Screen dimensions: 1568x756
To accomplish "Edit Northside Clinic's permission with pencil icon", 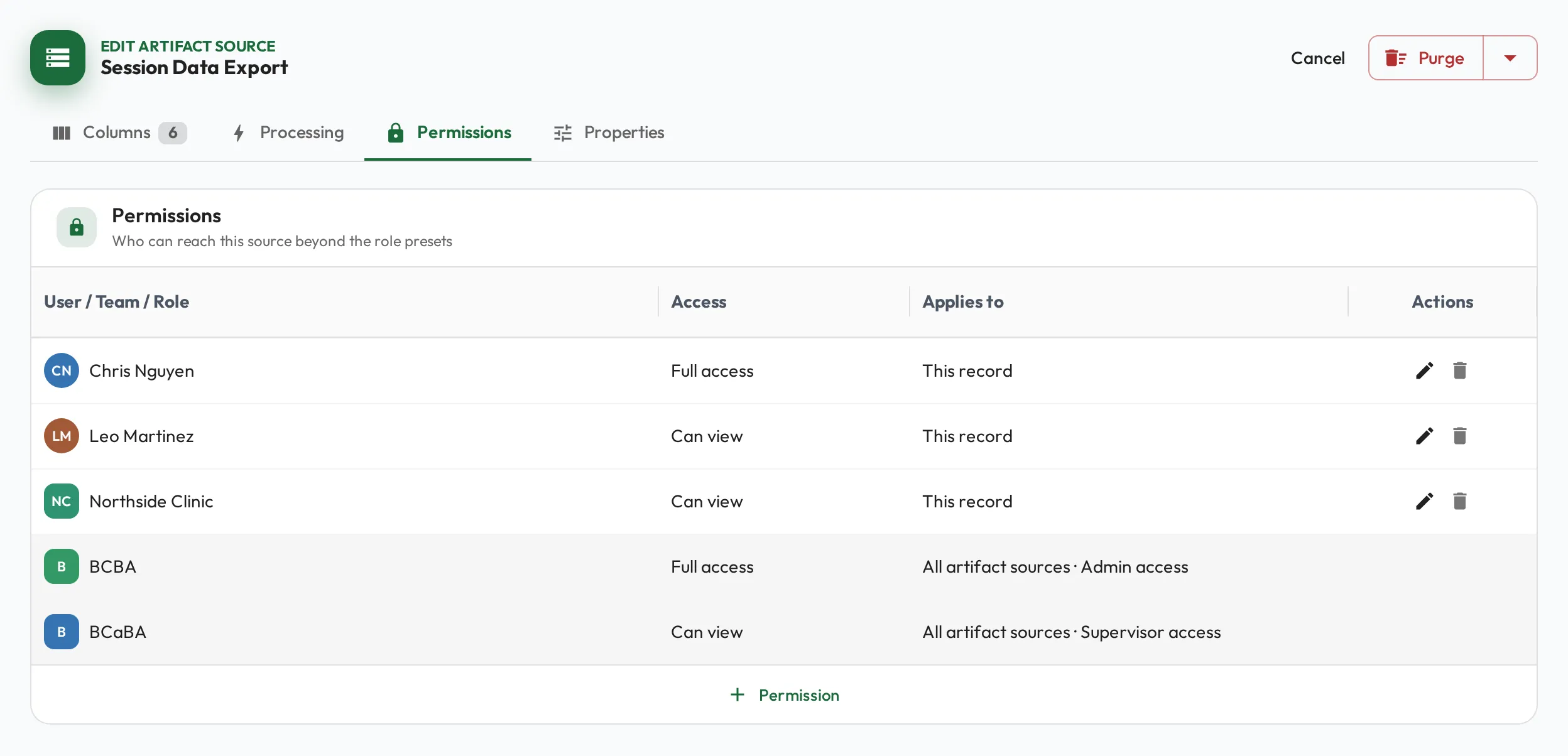I will [1424, 501].
